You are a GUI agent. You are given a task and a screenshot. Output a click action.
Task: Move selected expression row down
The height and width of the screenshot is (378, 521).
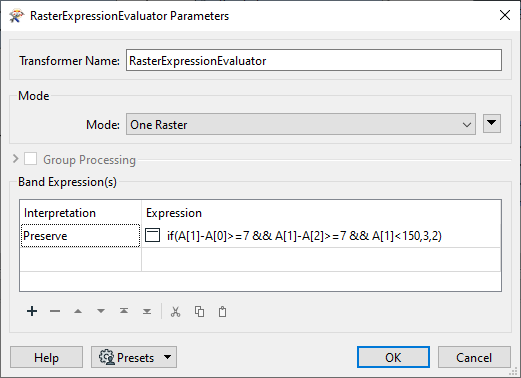click(x=101, y=311)
